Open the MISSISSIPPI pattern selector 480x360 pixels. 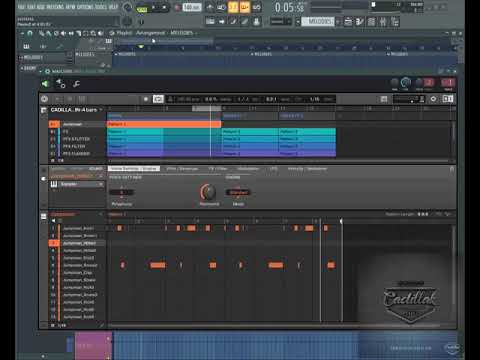(x=318, y=22)
